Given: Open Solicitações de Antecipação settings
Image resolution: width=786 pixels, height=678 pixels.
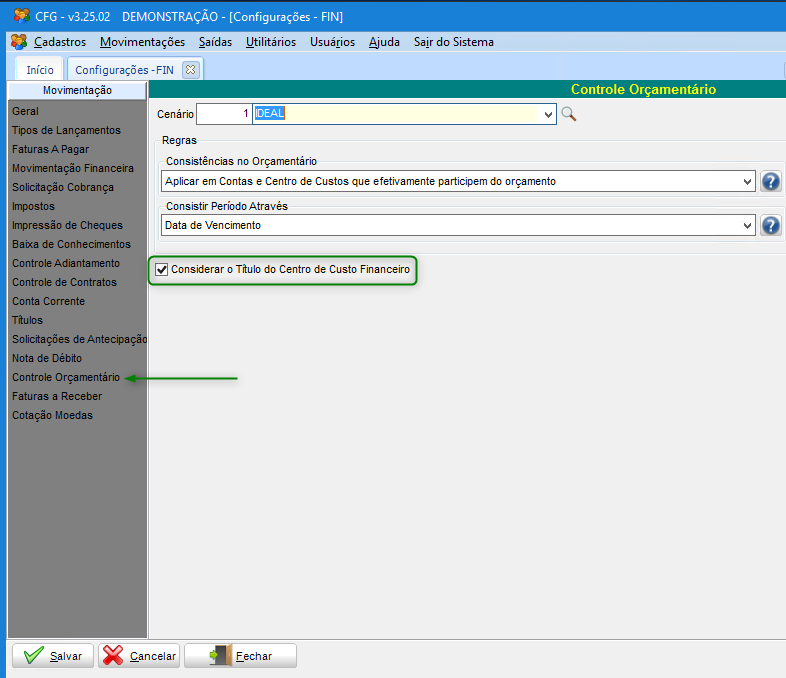Looking at the screenshot, I should pyautogui.click(x=79, y=339).
